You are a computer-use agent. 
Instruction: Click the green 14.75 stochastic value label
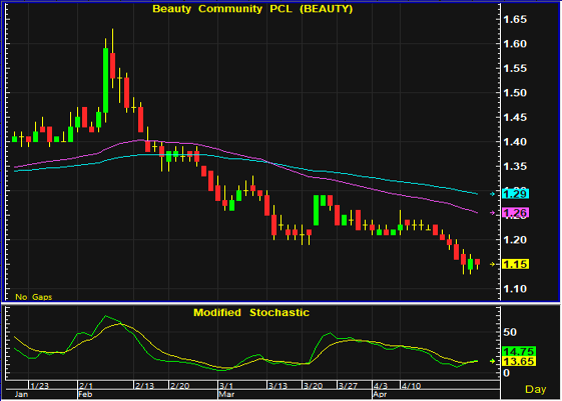pyautogui.click(x=519, y=351)
